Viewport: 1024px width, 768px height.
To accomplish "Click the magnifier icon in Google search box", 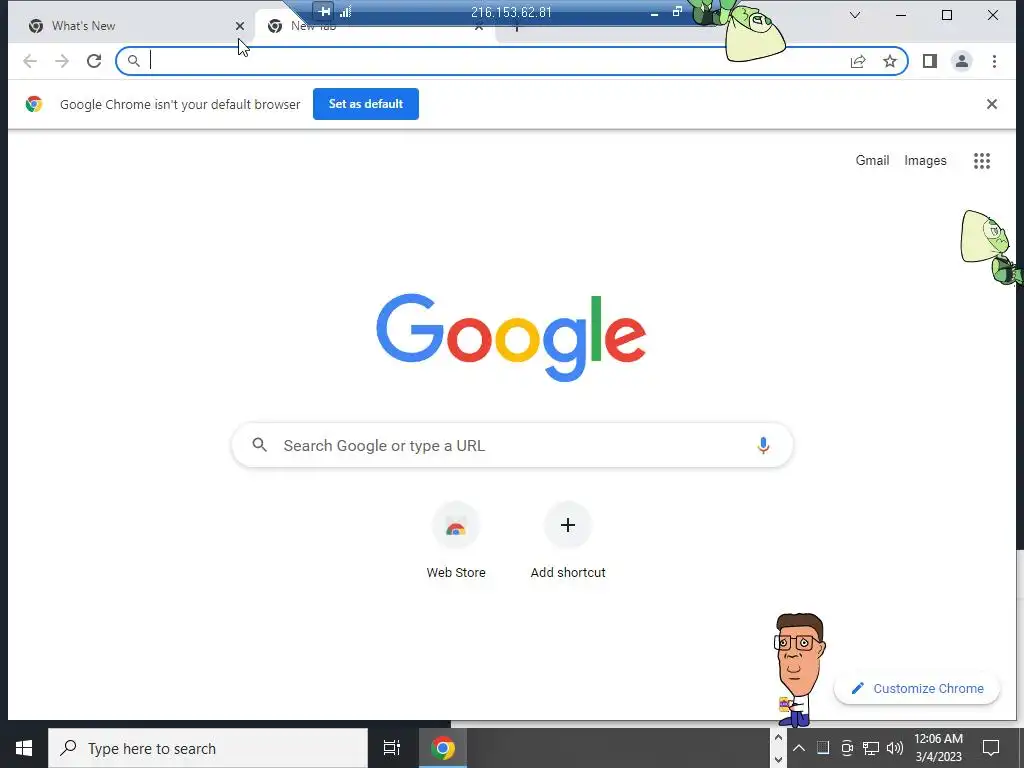I will point(259,445).
